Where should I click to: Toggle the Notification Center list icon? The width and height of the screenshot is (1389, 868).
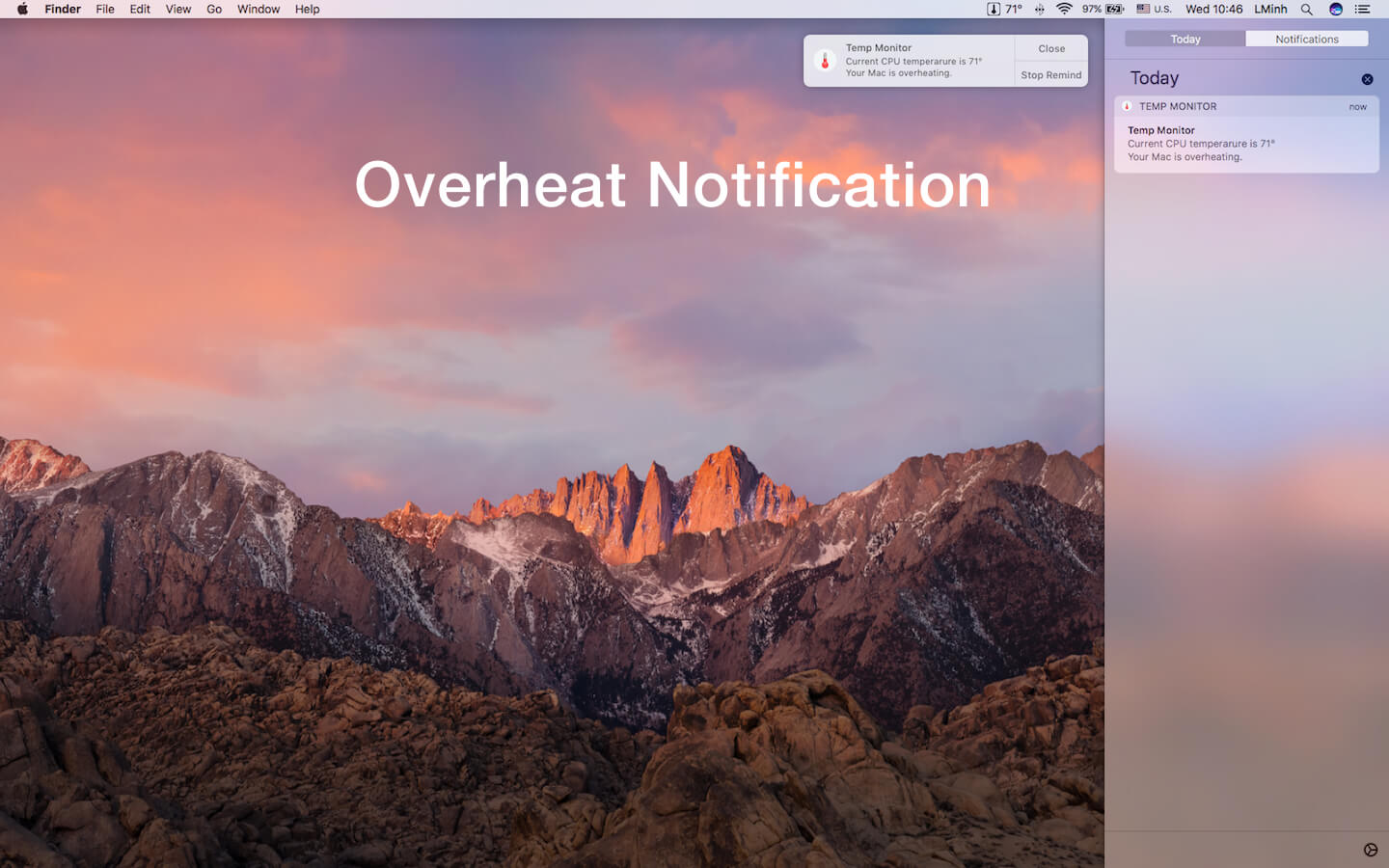click(x=1362, y=9)
